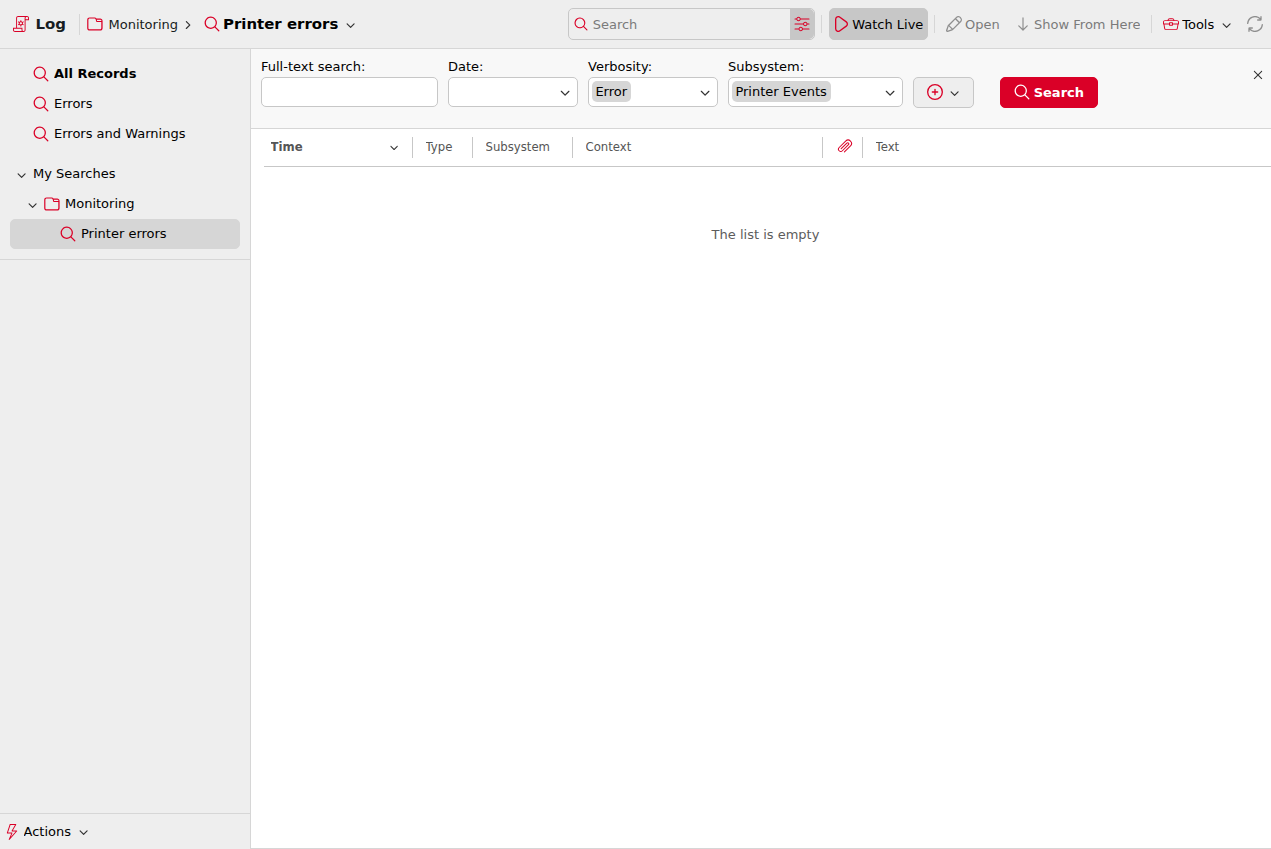Click the refresh icon
1271x849 pixels.
1255,24
